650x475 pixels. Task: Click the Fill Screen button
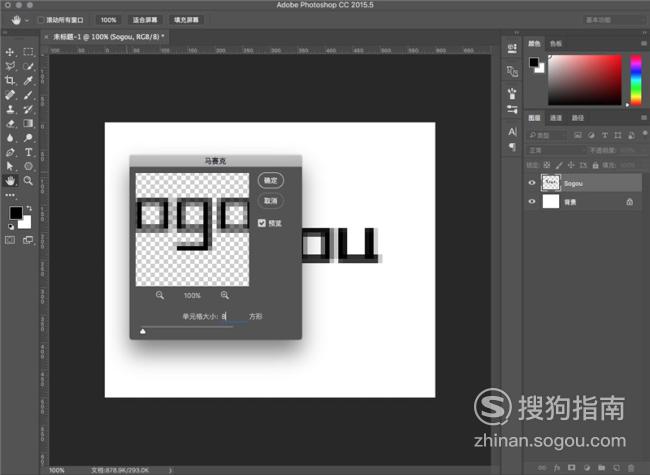coord(186,20)
